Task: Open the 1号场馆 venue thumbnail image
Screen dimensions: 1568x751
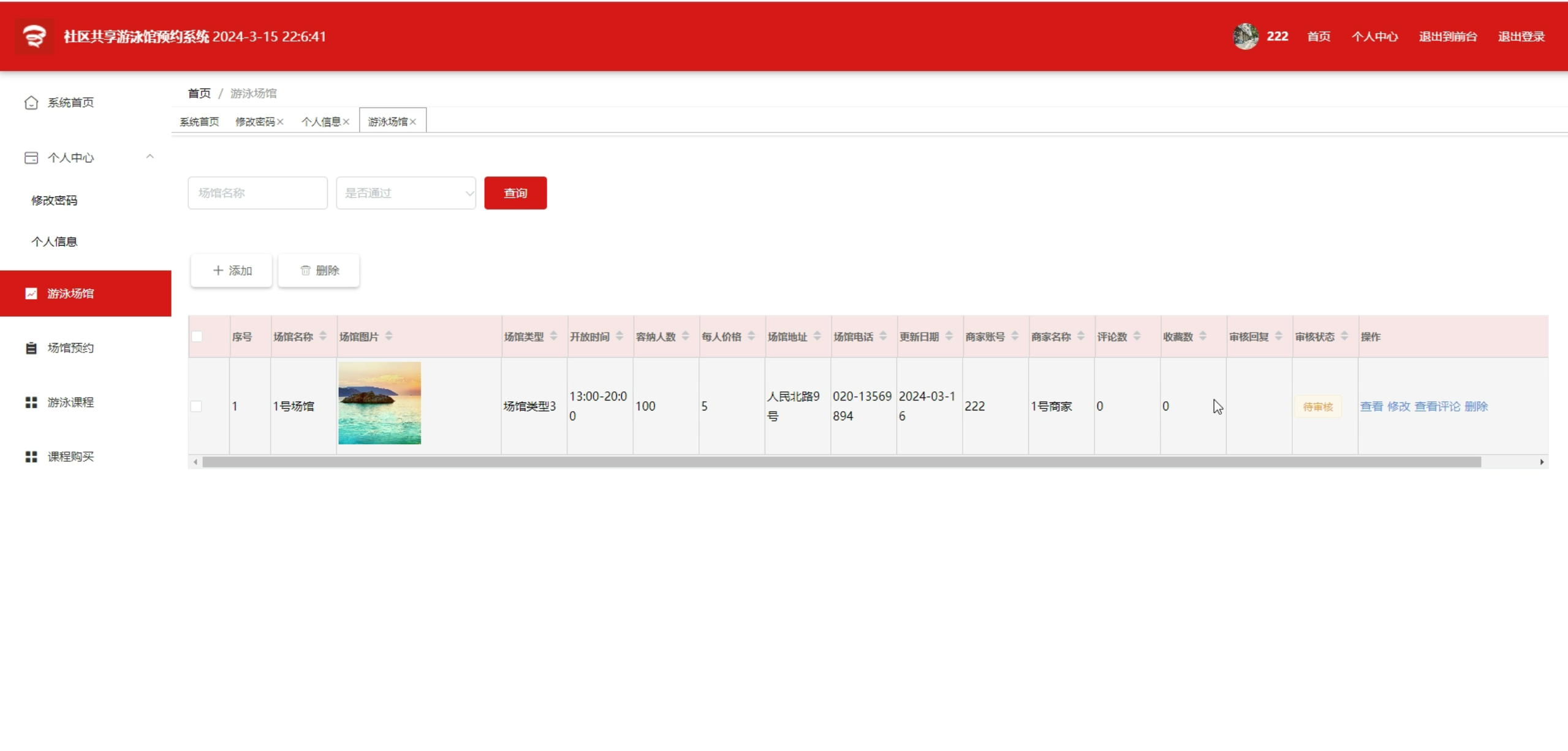Action: click(x=379, y=403)
